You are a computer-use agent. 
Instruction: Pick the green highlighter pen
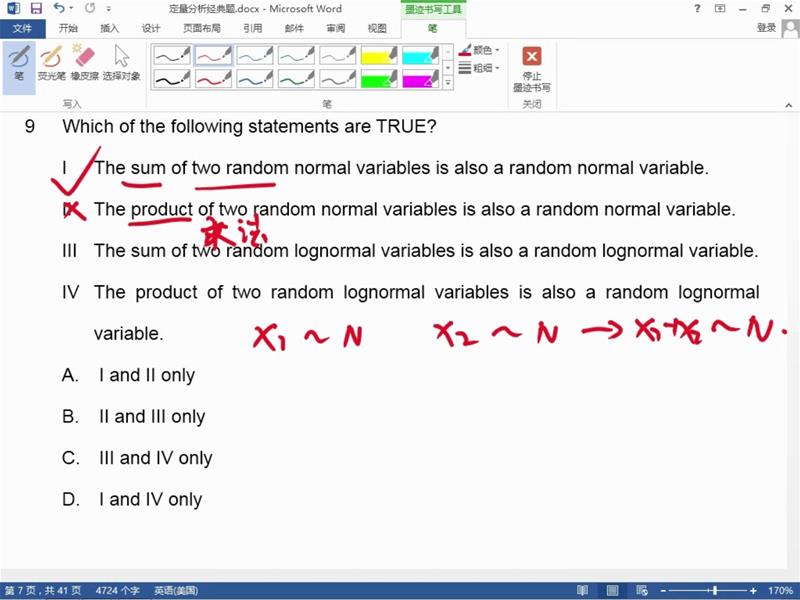click(x=379, y=79)
